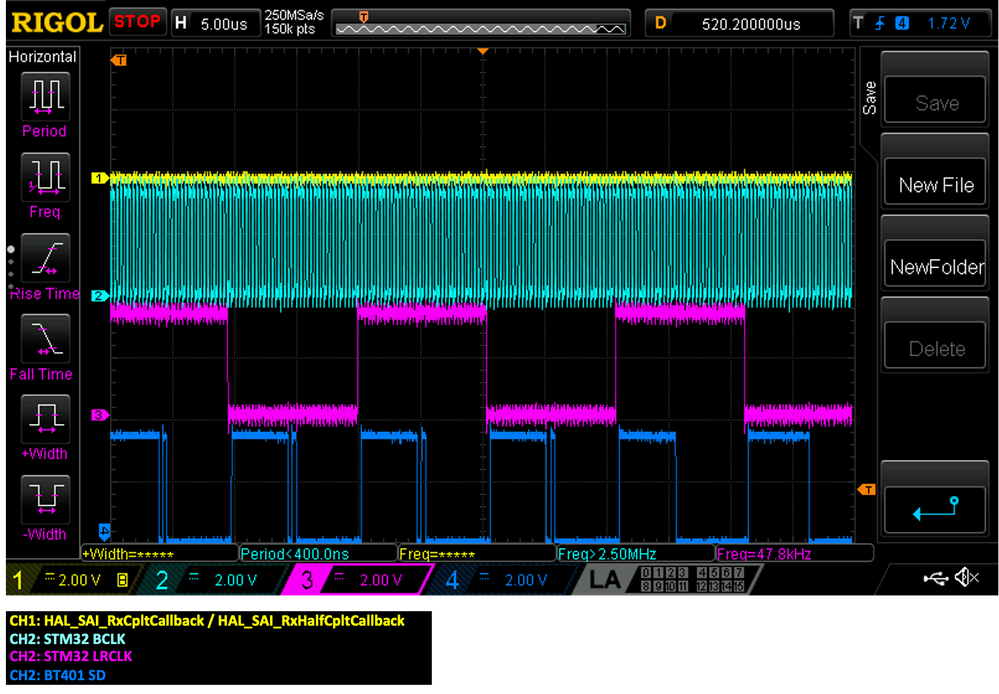Toggle the speaker sound icon
This screenshot has height=694, width=999.
pos(966,578)
